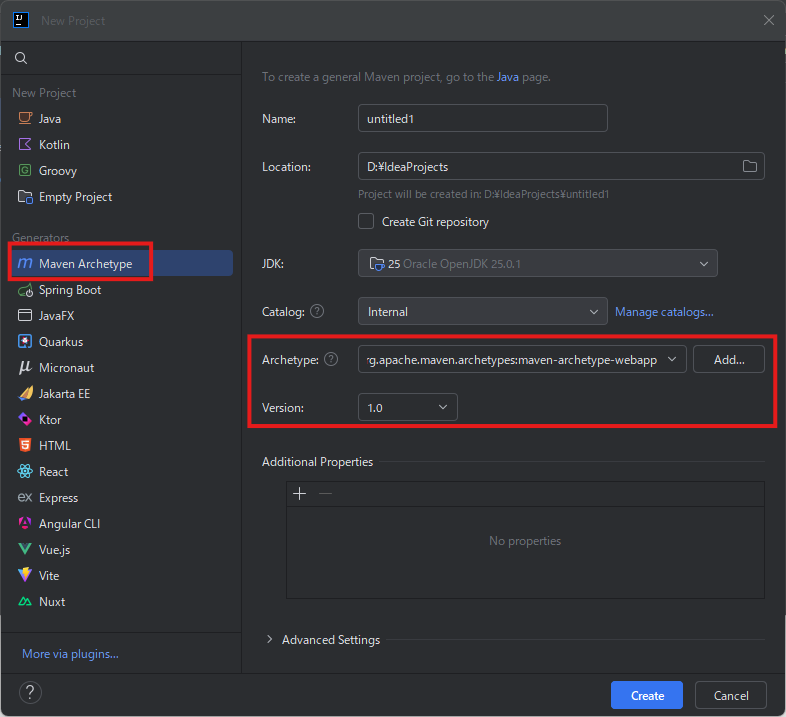Select the Micronaut generator row
Viewport: 786px width, 717px height.
[122, 368]
